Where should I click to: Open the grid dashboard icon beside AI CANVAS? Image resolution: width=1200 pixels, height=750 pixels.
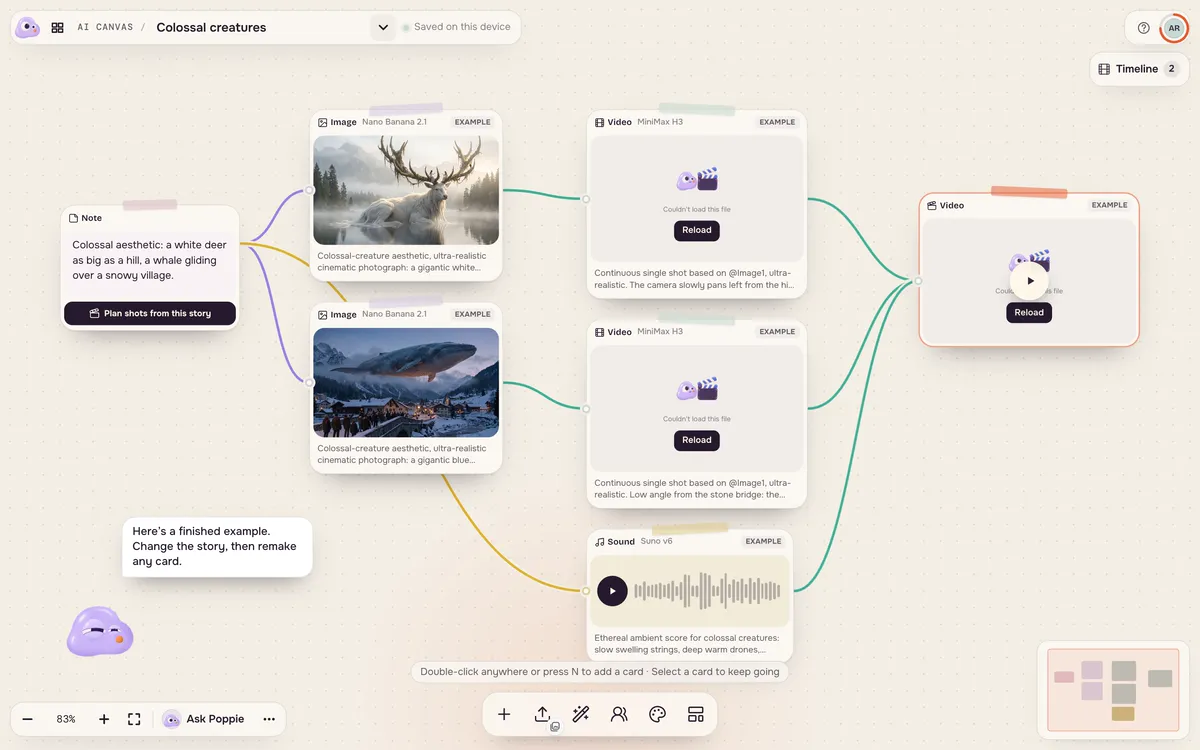coord(57,28)
